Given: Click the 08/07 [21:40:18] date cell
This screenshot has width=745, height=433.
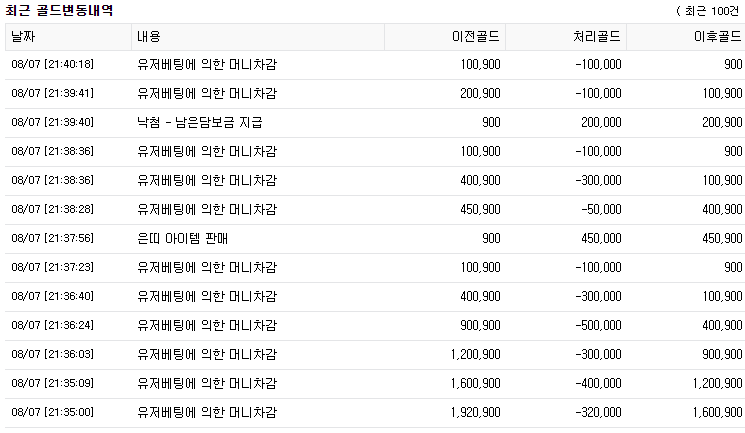Looking at the screenshot, I should pyautogui.click(x=52, y=64).
